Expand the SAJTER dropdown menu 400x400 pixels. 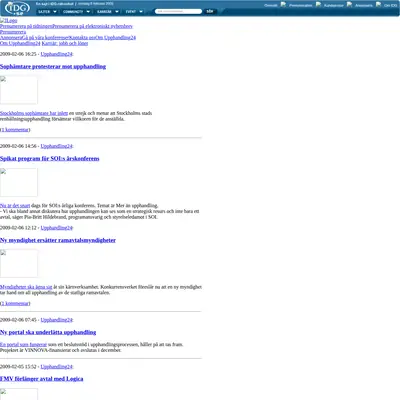click(x=47, y=12)
